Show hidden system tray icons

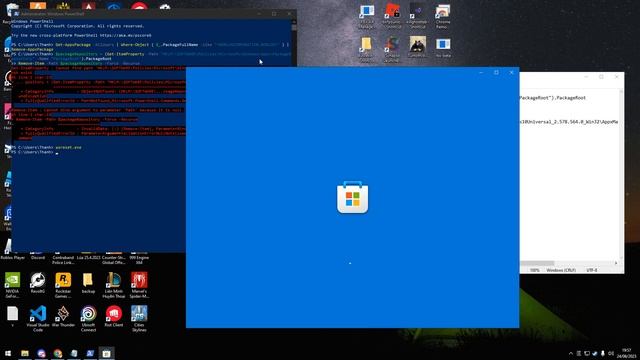click(x=571, y=353)
